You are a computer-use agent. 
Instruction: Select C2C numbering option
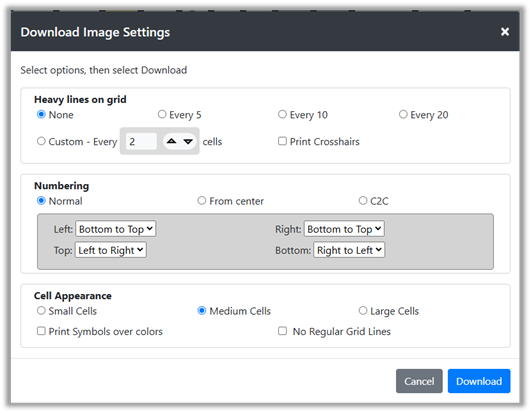pos(363,201)
